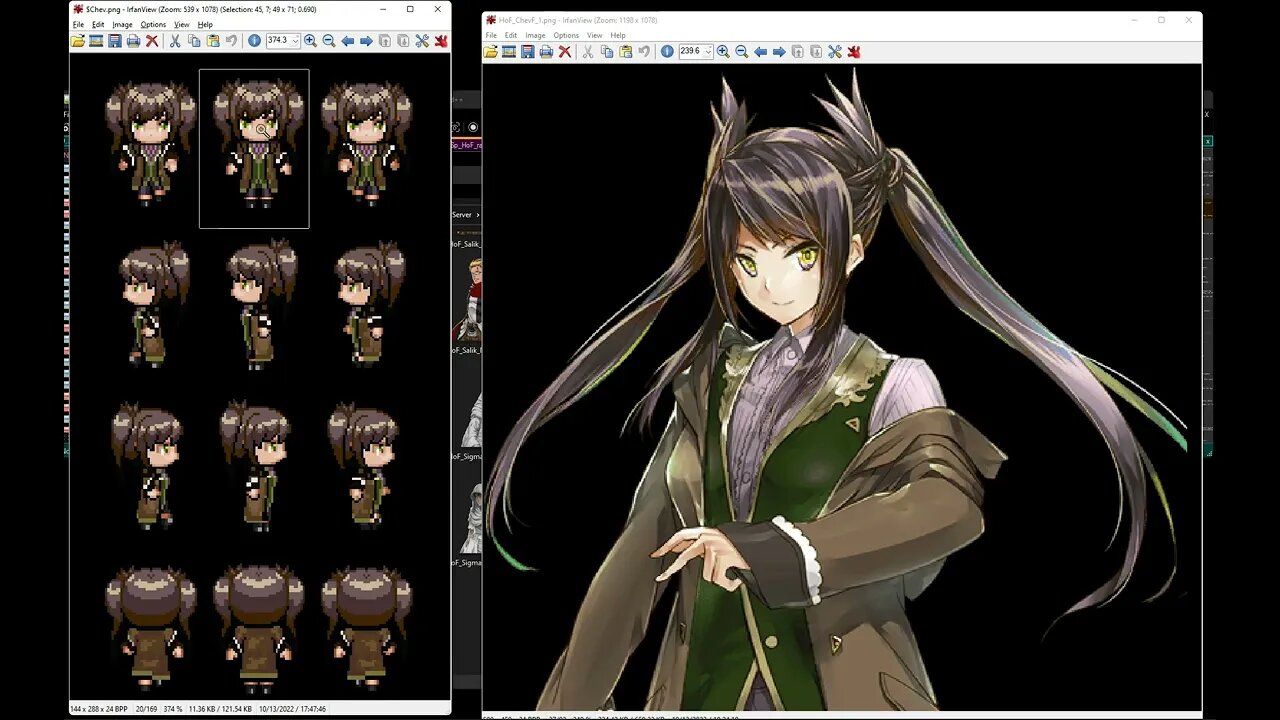Click Copy icon in HoF_ChevF_1.png window
The width and height of the screenshot is (1280, 720).
(607, 51)
